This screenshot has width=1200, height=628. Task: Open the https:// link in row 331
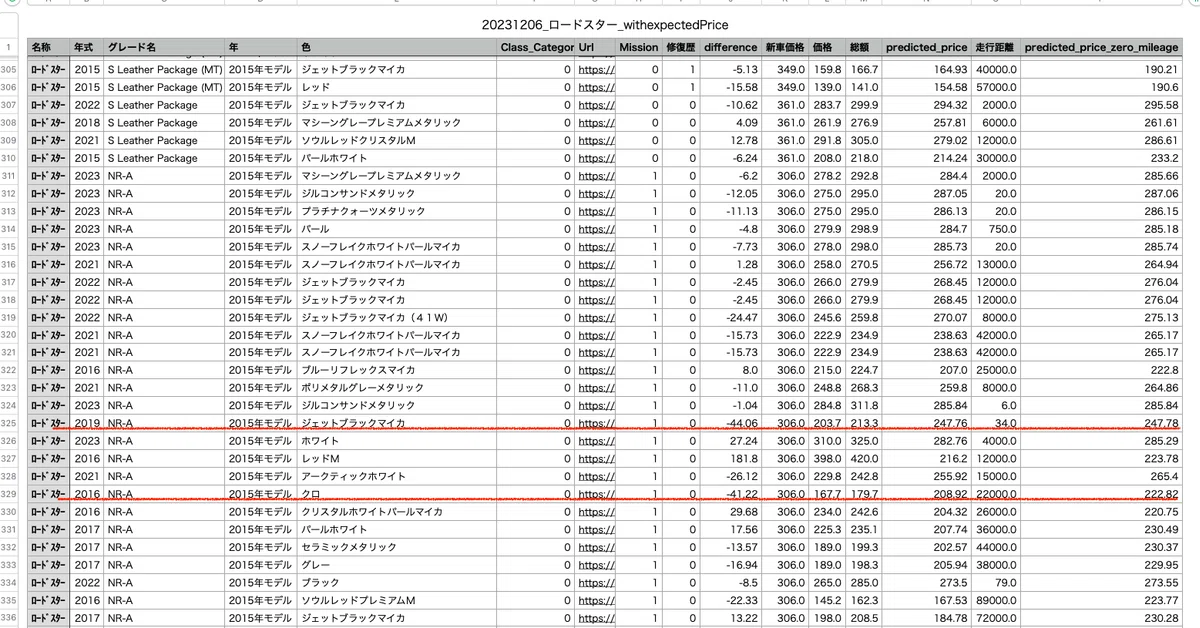[x=596, y=529]
